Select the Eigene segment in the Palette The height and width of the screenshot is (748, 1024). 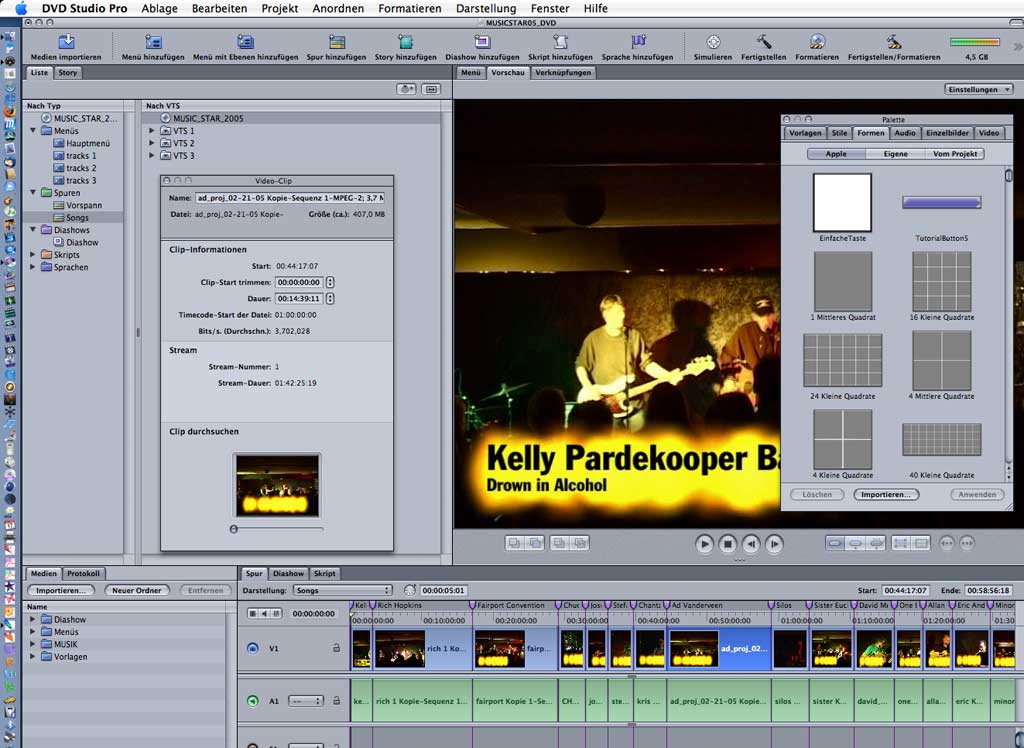pos(895,154)
